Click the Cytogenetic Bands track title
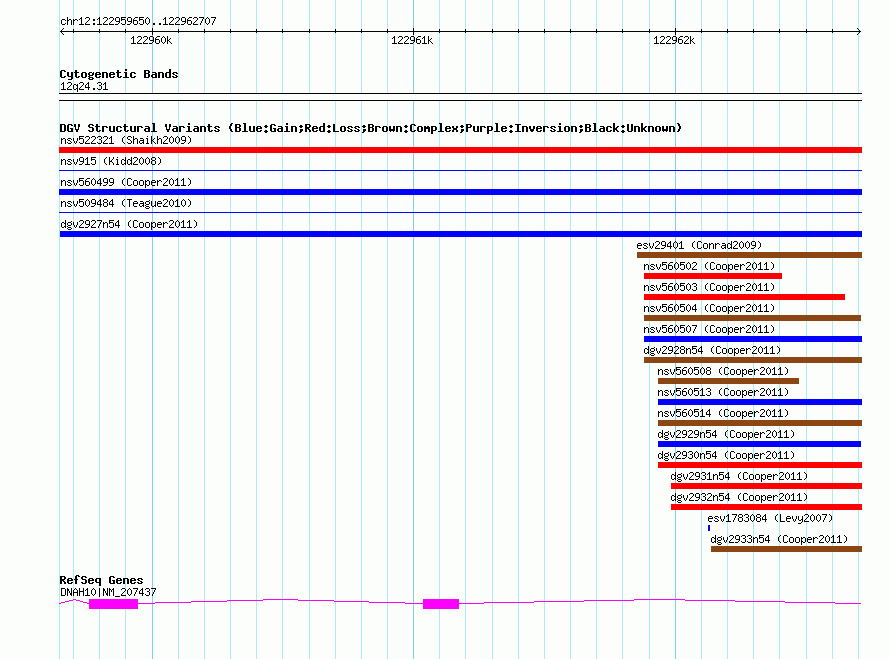Image resolution: width=890 pixels, height=659 pixels. [x=119, y=74]
